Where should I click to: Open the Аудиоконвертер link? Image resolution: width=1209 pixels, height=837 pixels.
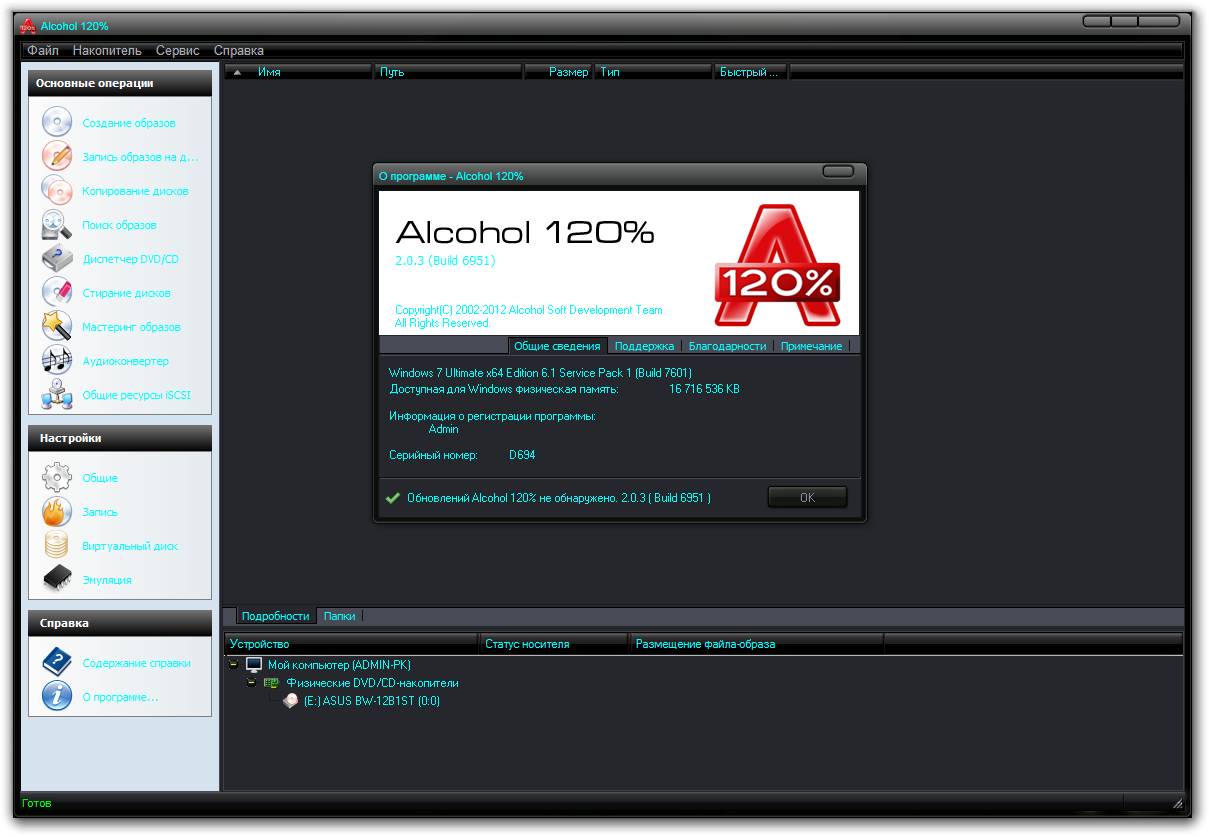(x=125, y=361)
